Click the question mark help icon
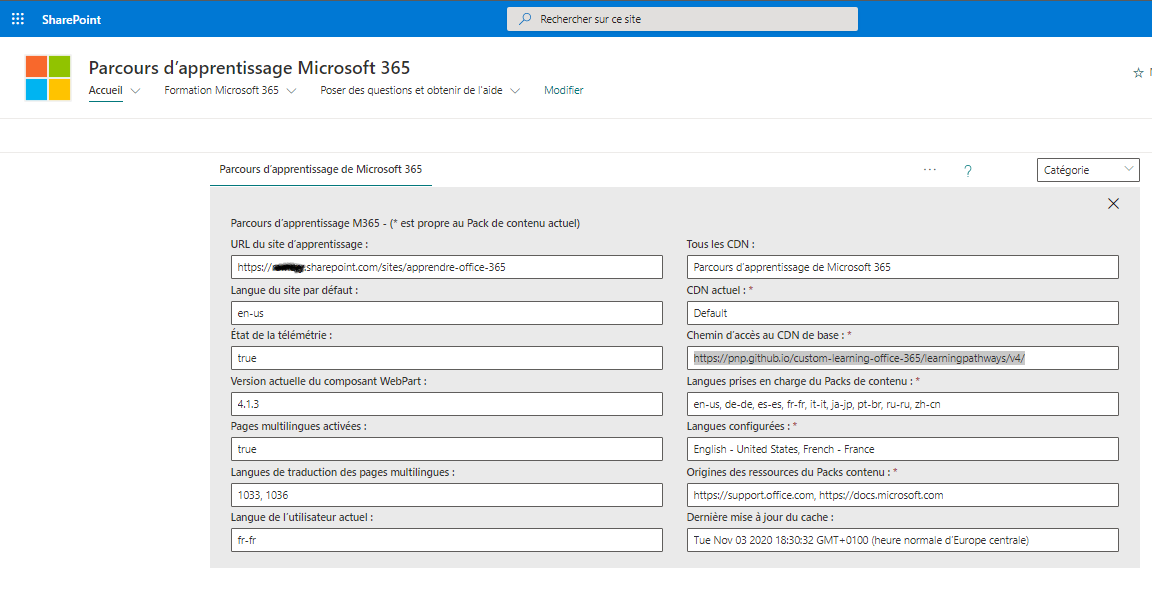 pyautogui.click(x=967, y=171)
